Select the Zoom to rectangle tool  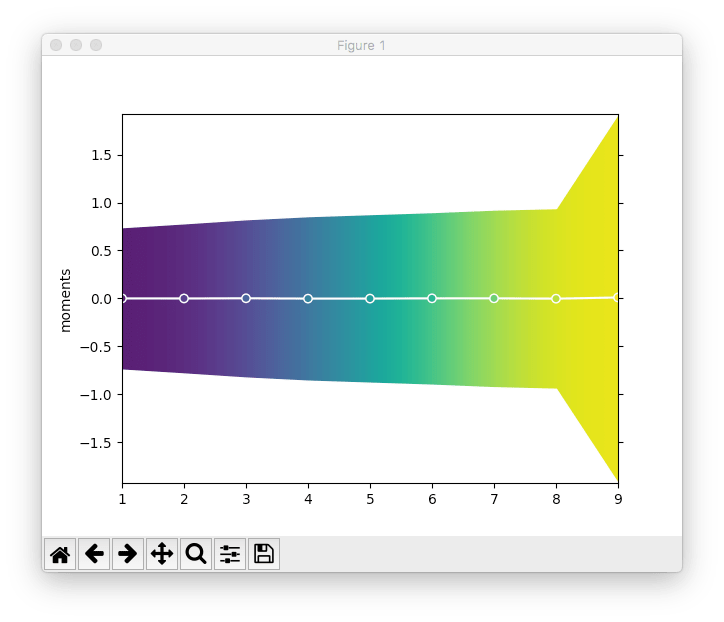coord(196,554)
